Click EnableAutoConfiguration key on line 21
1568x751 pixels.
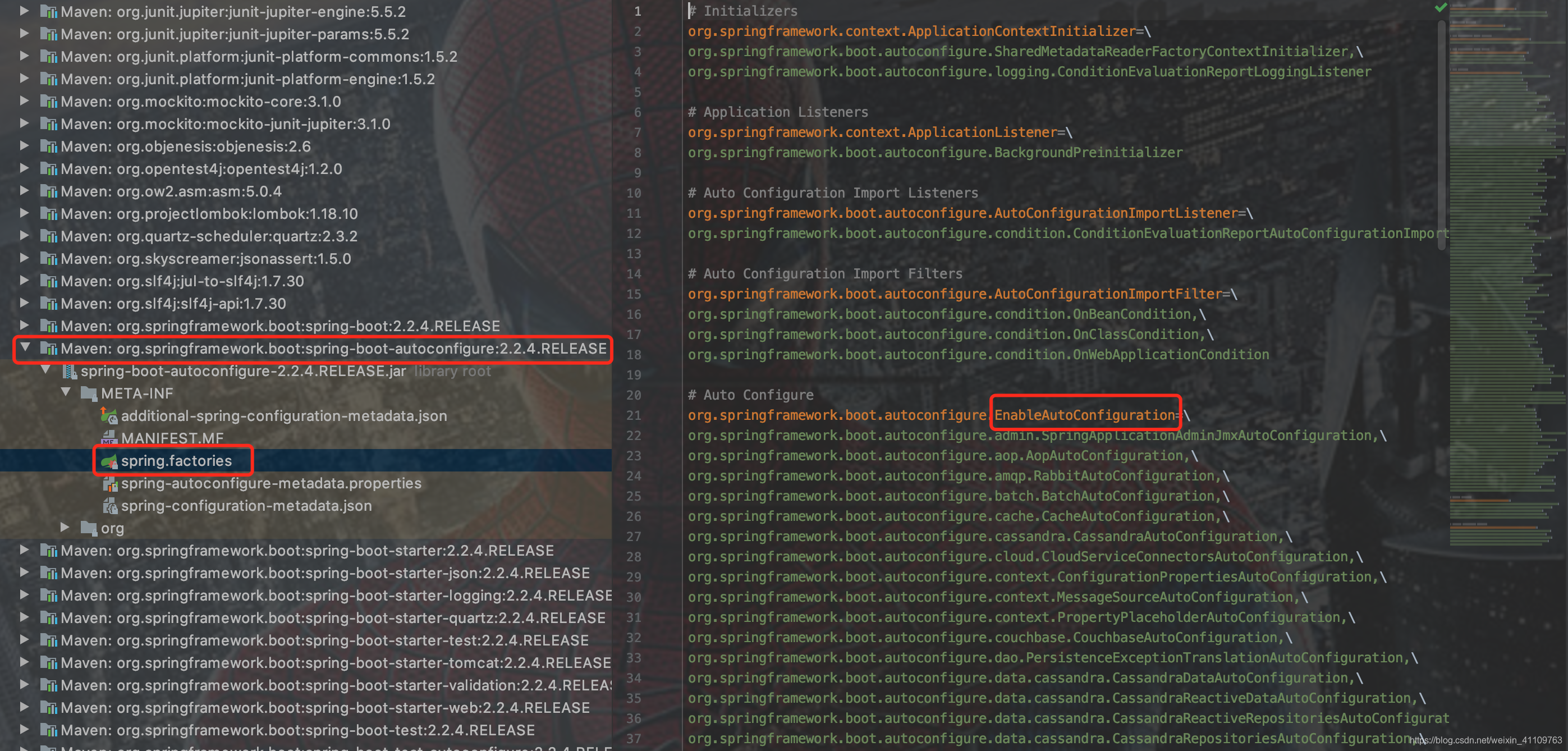(x=1084, y=416)
